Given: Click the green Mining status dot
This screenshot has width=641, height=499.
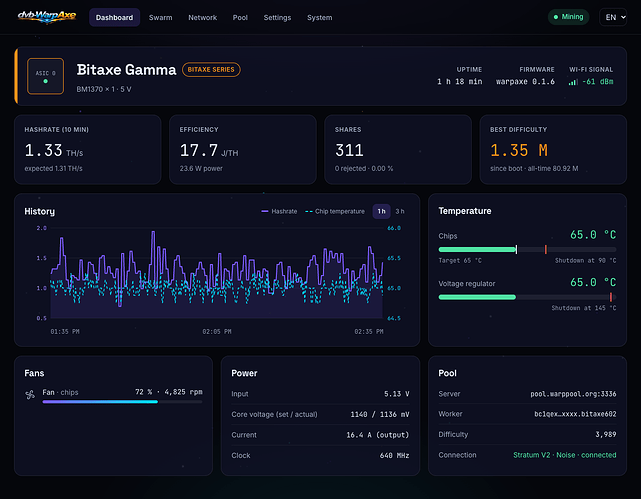Looking at the screenshot, I should pos(556,17).
